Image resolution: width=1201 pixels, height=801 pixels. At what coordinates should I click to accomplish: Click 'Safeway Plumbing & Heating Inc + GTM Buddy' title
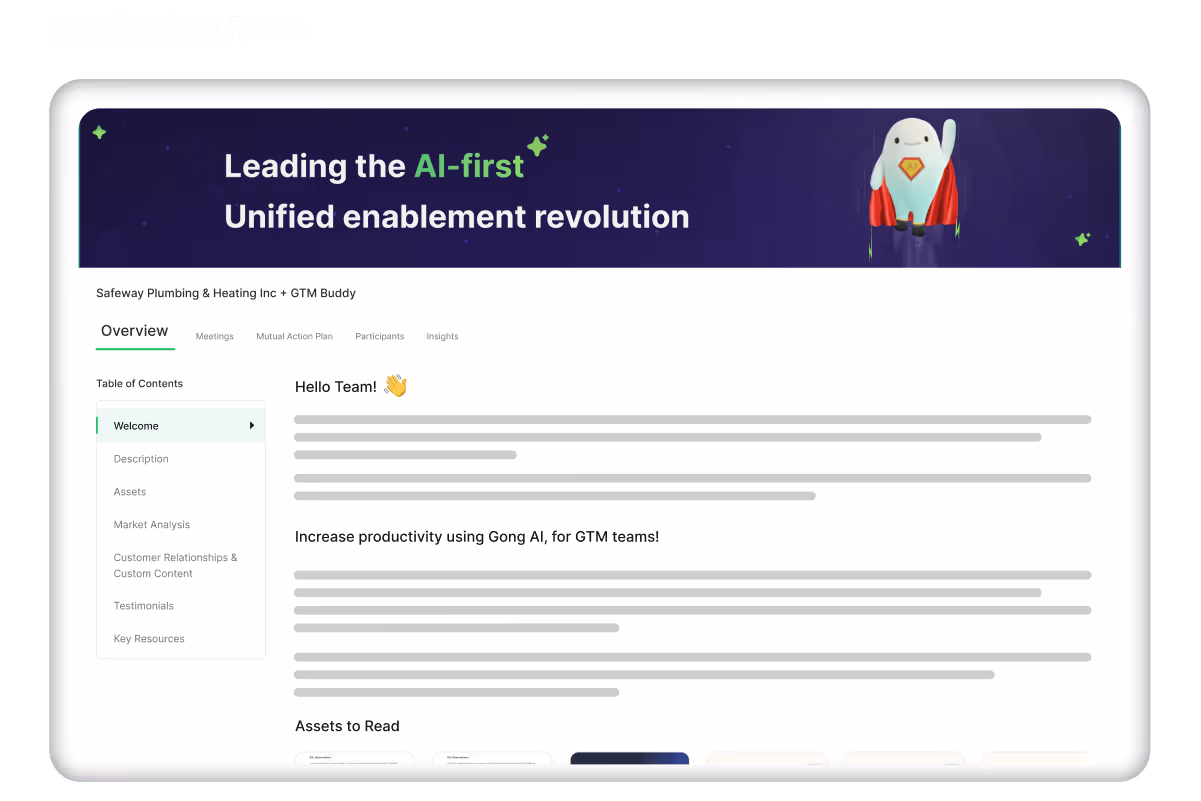click(x=226, y=293)
